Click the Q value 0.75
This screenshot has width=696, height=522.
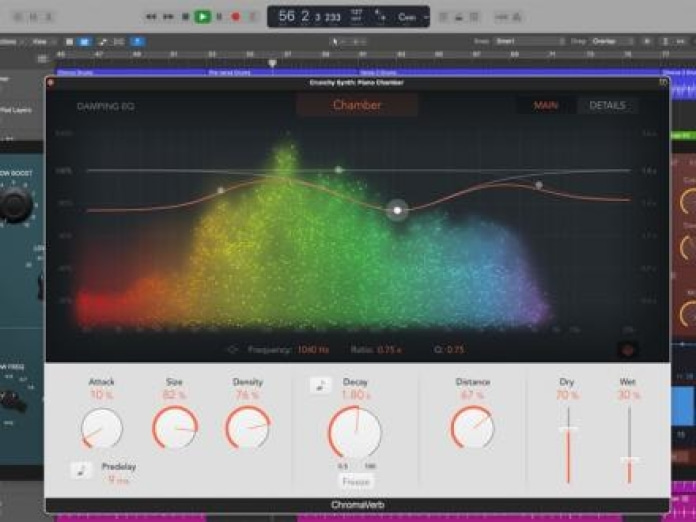[455, 350]
